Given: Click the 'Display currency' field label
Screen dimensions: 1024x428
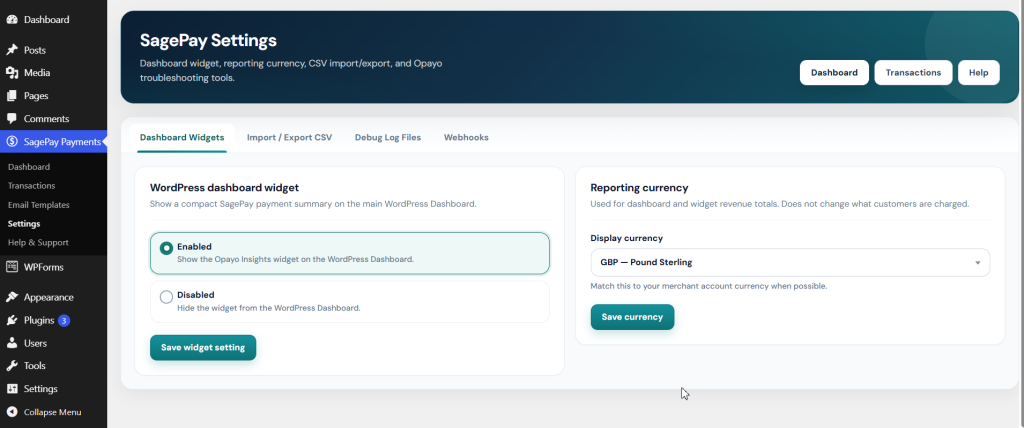Looking at the screenshot, I should [x=627, y=239].
